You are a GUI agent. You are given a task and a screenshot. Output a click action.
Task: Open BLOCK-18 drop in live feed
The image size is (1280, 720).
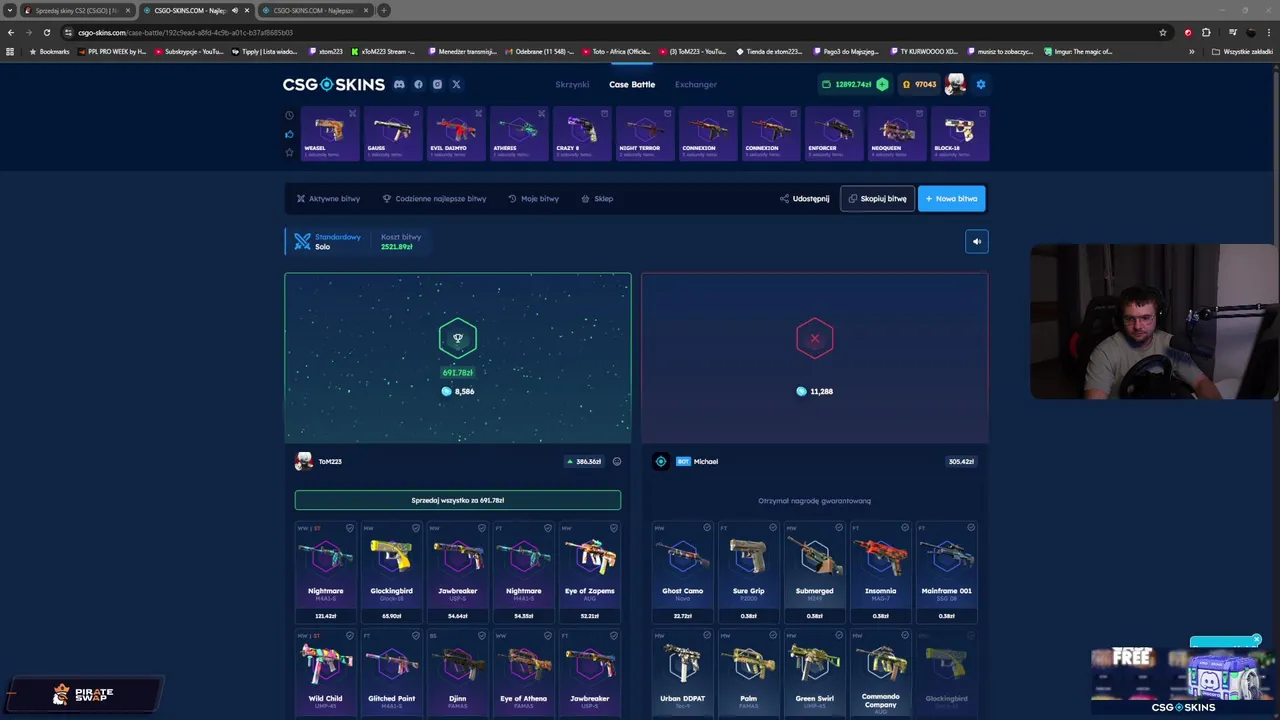[959, 134]
